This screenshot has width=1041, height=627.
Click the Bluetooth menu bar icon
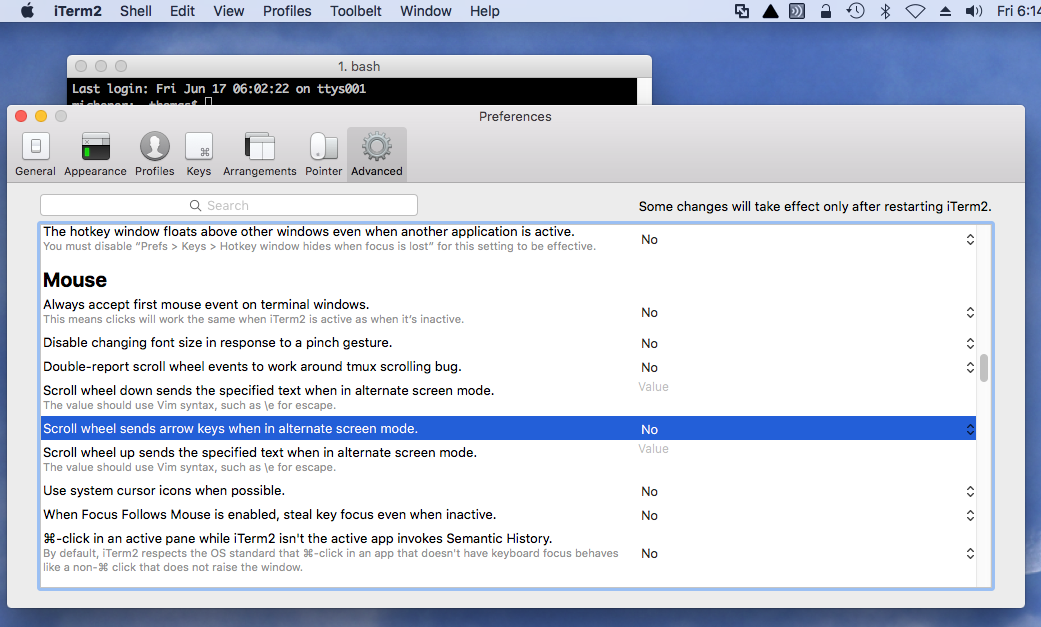(x=885, y=11)
